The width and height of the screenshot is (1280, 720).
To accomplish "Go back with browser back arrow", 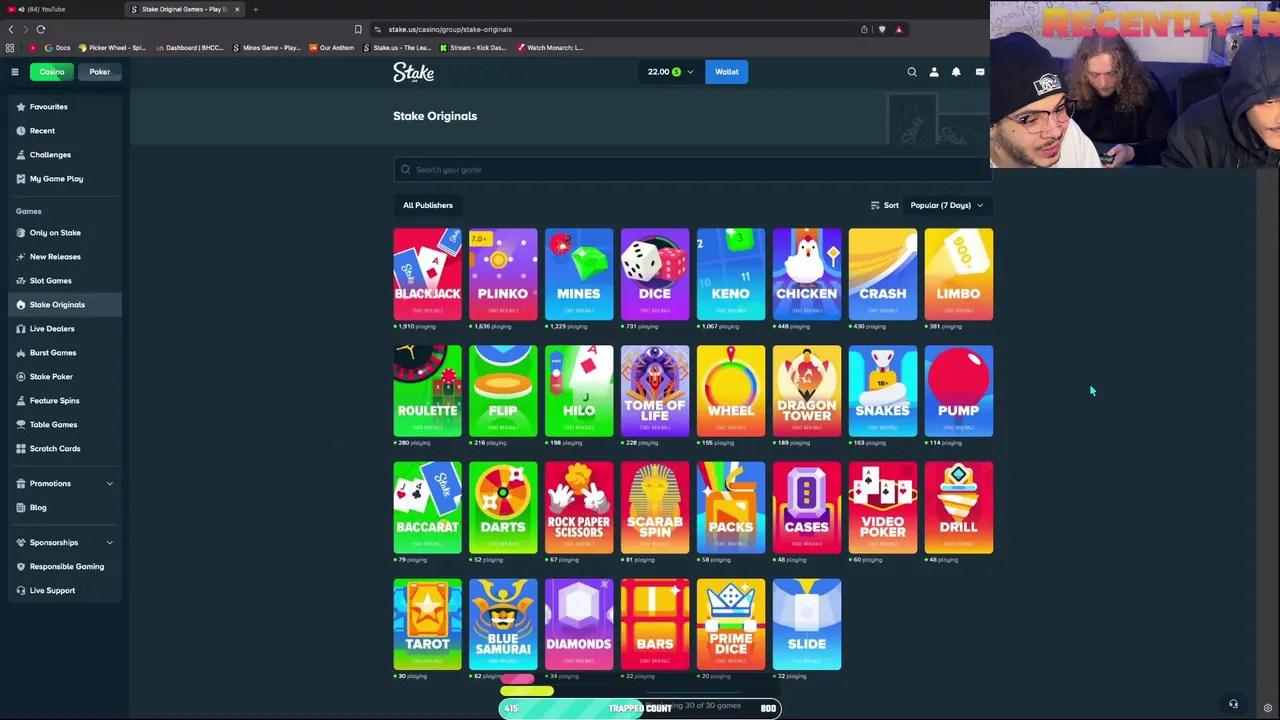I will [12, 29].
